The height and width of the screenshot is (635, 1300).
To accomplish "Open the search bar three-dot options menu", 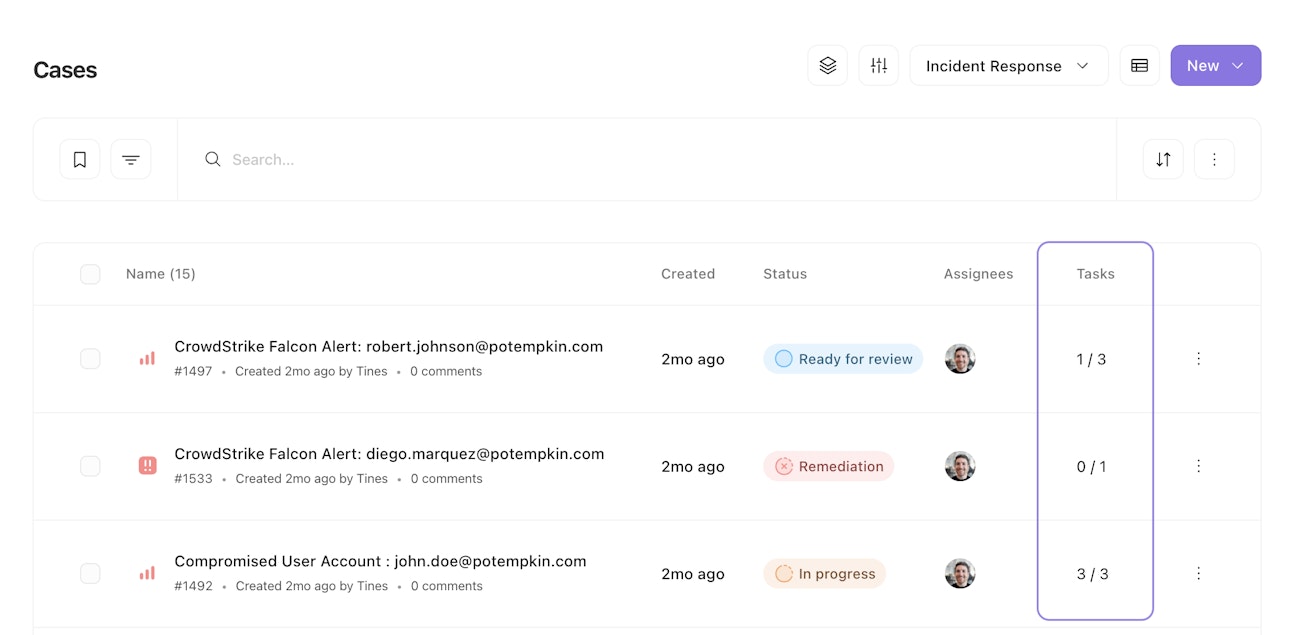I will [x=1214, y=160].
